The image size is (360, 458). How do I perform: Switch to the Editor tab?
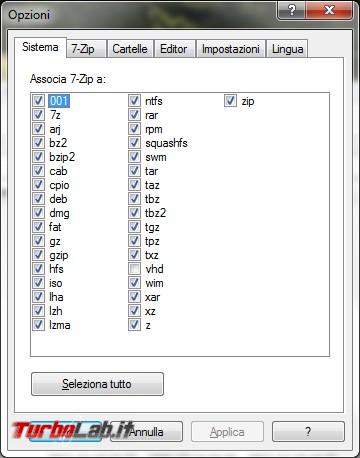click(x=174, y=49)
